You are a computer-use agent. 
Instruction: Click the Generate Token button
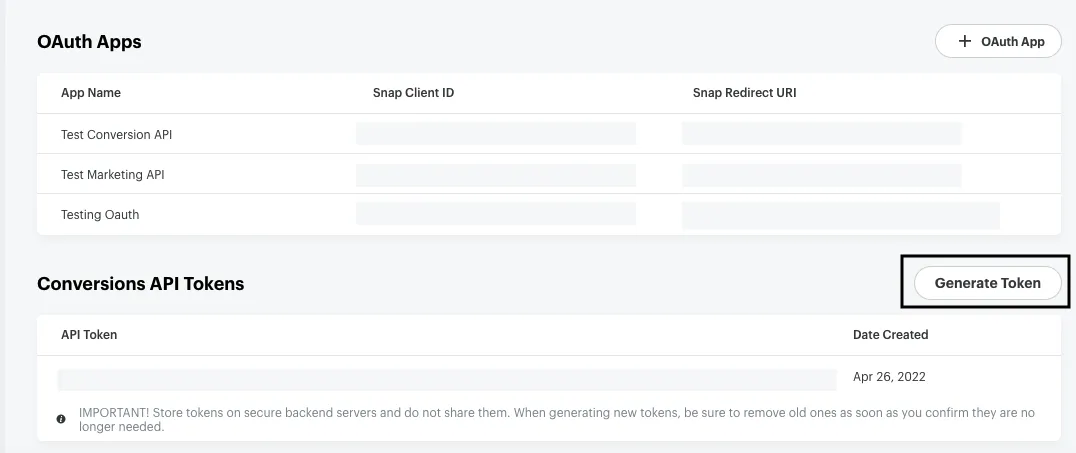pos(987,283)
